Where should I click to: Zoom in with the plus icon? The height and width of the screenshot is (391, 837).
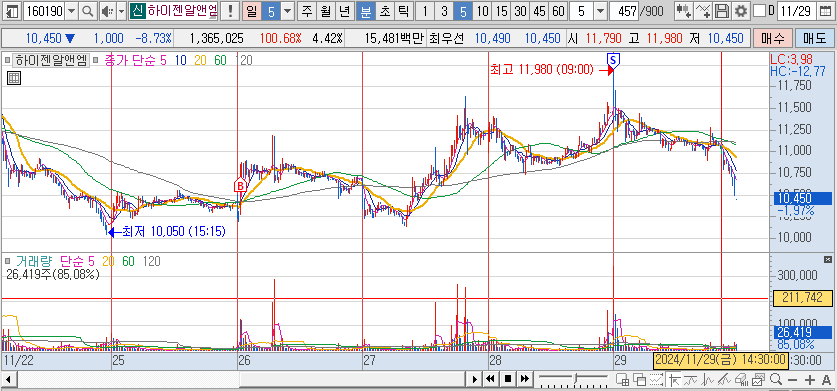(810, 380)
